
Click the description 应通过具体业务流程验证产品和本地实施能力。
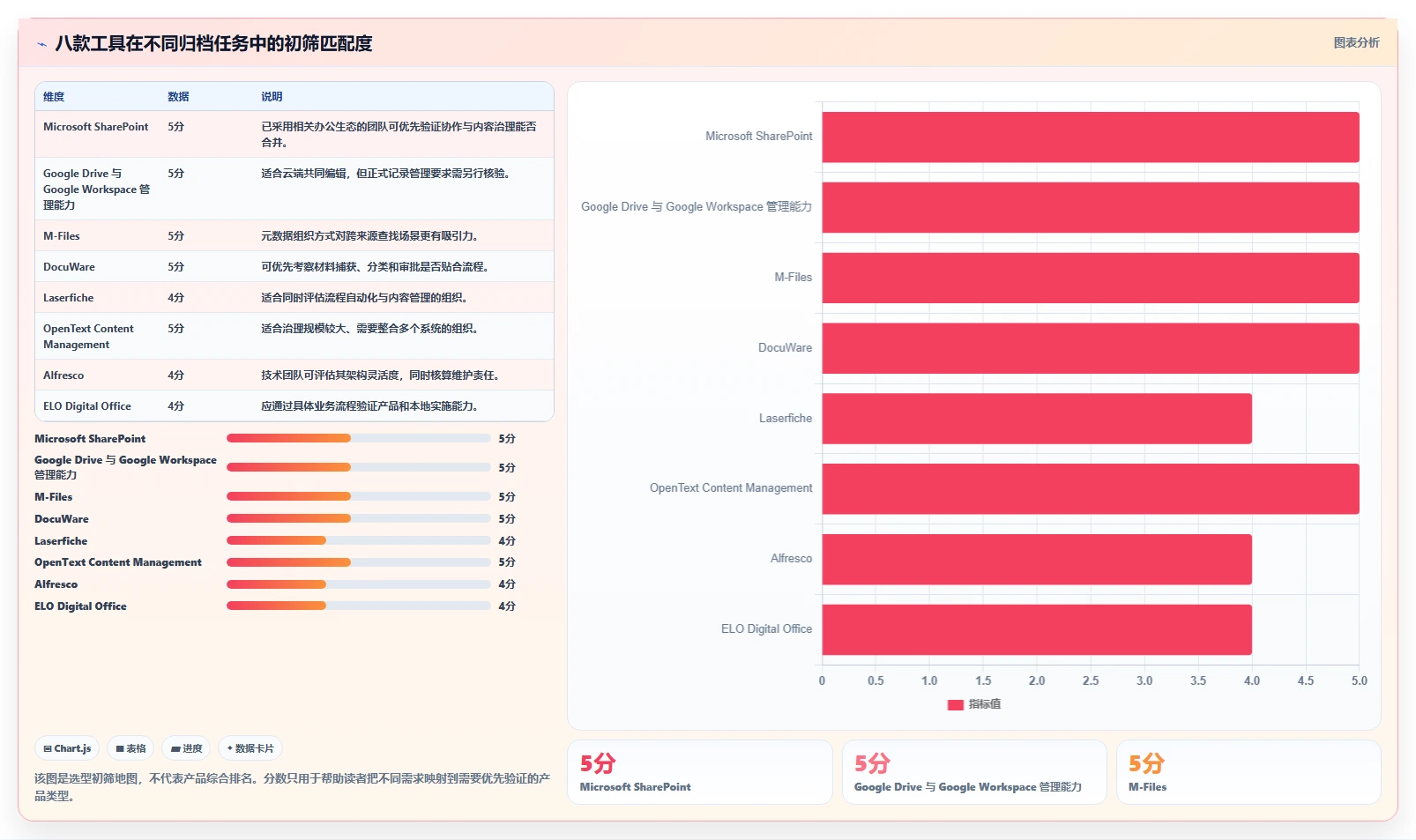pyautogui.click(x=369, y=406)
